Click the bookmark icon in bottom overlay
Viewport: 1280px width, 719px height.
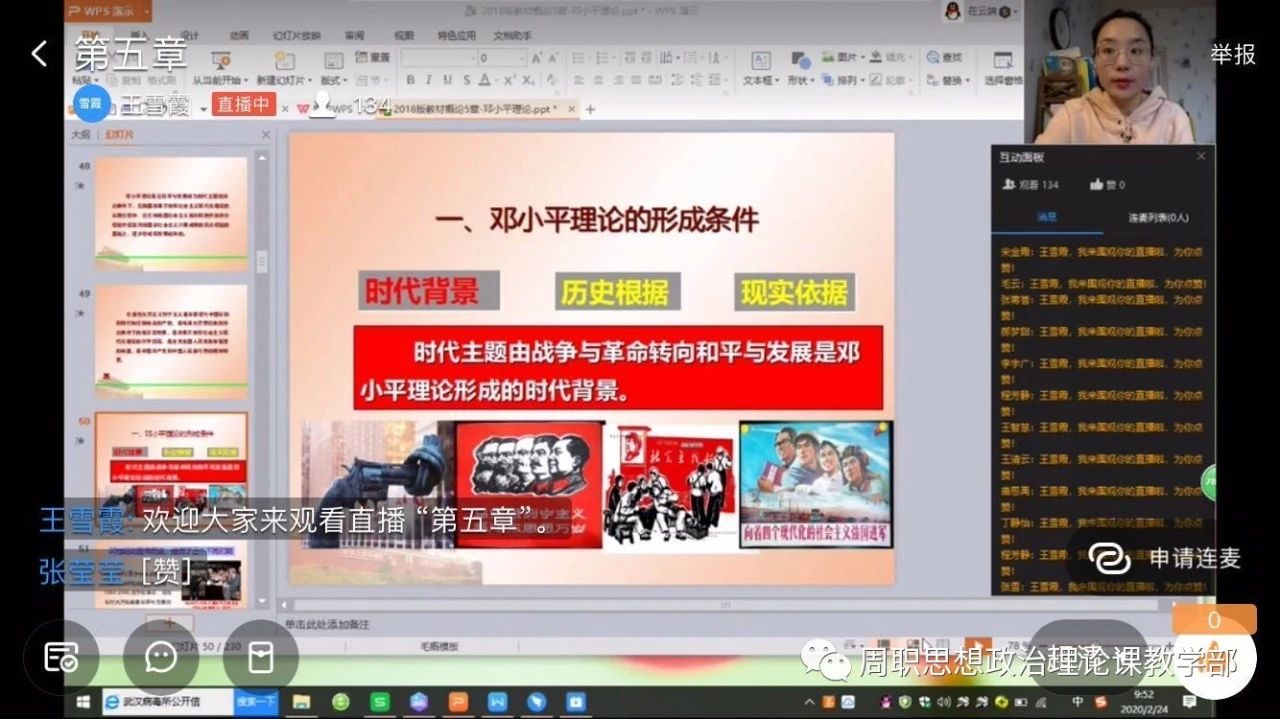coord(261,657)
